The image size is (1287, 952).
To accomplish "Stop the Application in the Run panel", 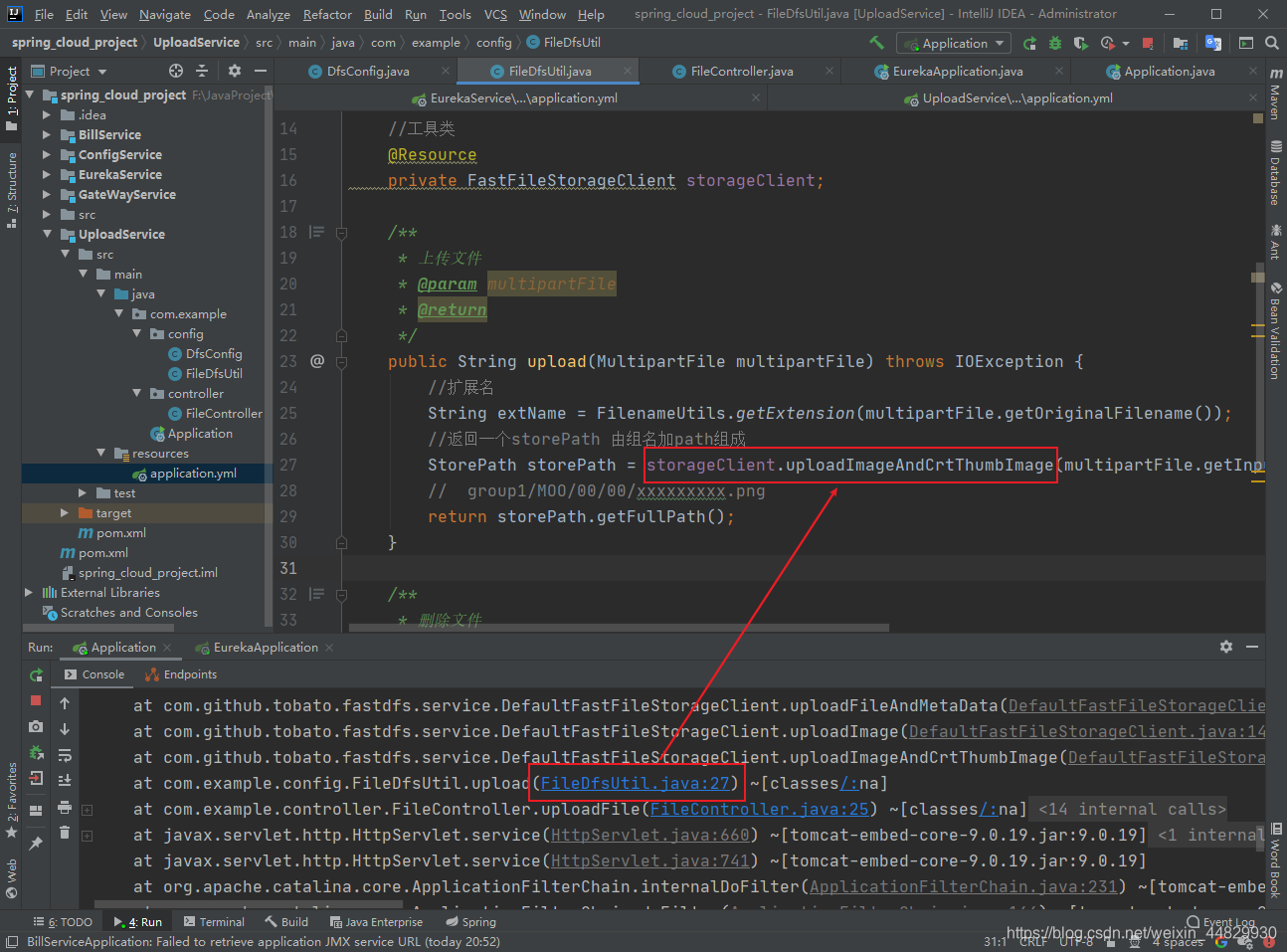I will (36, 700).
